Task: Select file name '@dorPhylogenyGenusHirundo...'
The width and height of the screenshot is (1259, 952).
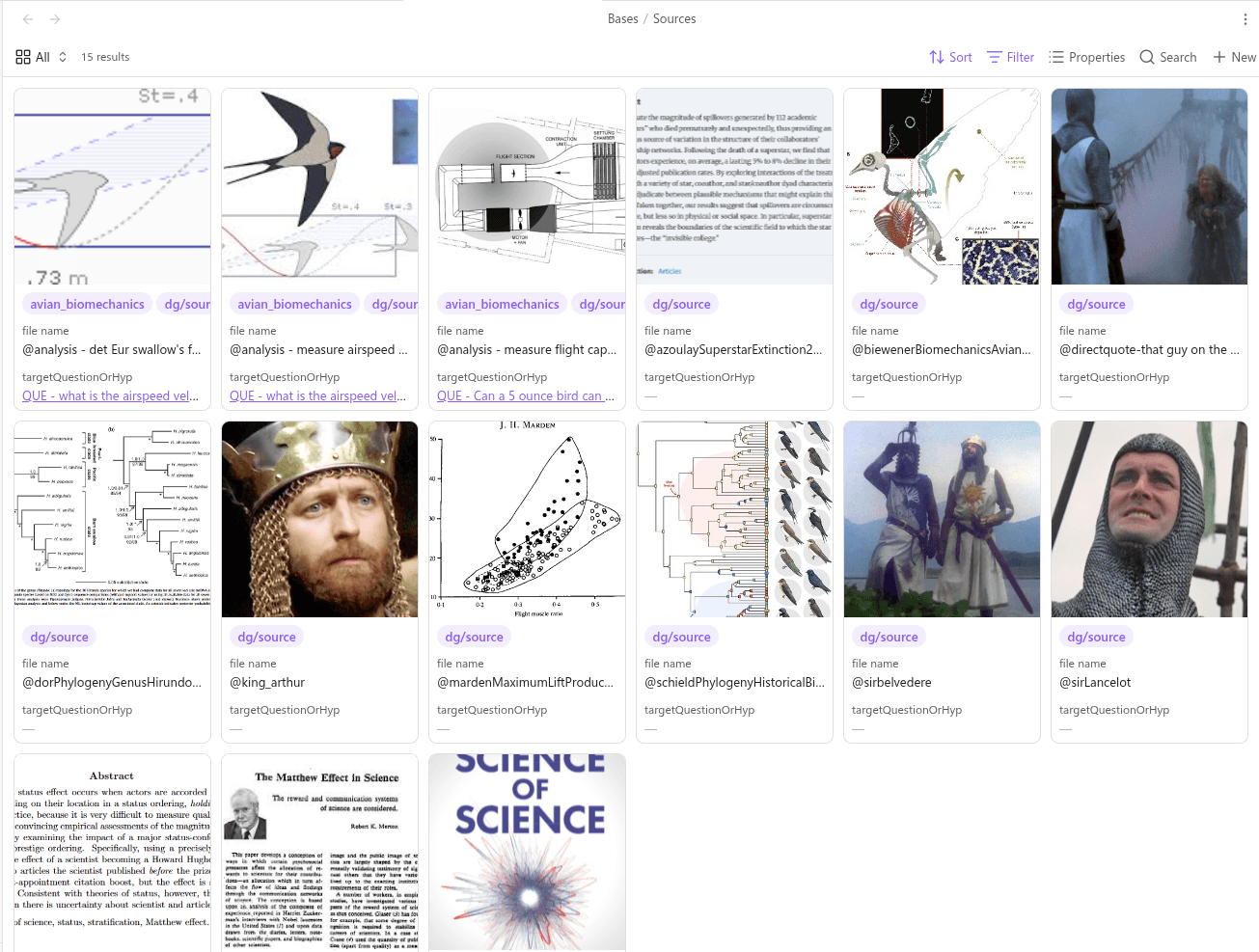Action: 112,683
